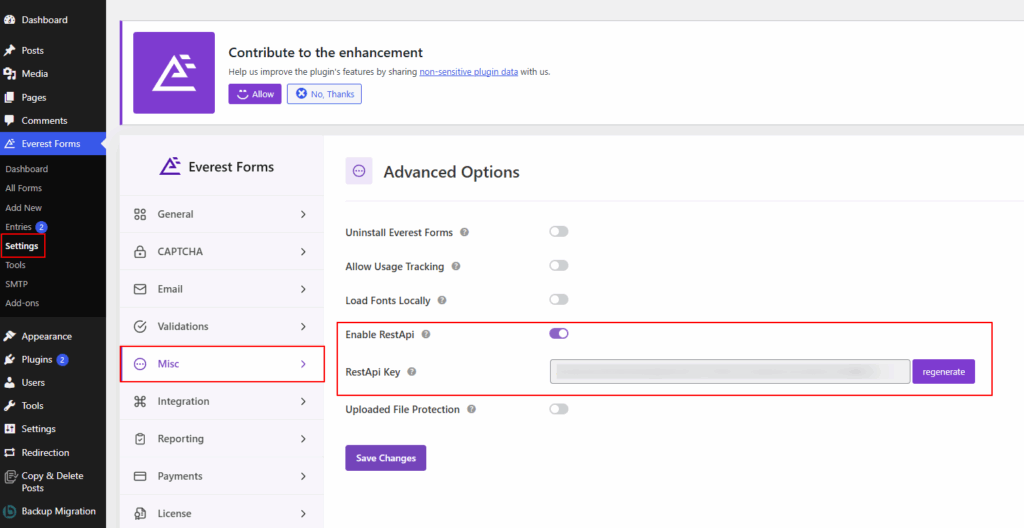This screenshot has width=1024, height=528.
Task: Turn on Load Fonts Locally
Action: [558, 300]
